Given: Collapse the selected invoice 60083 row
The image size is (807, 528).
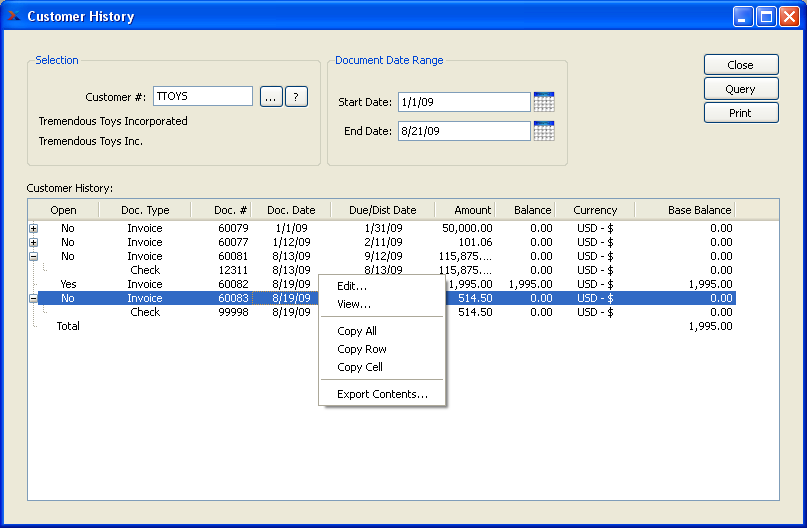Looking at the screenshot, I should tap(33, 298).
